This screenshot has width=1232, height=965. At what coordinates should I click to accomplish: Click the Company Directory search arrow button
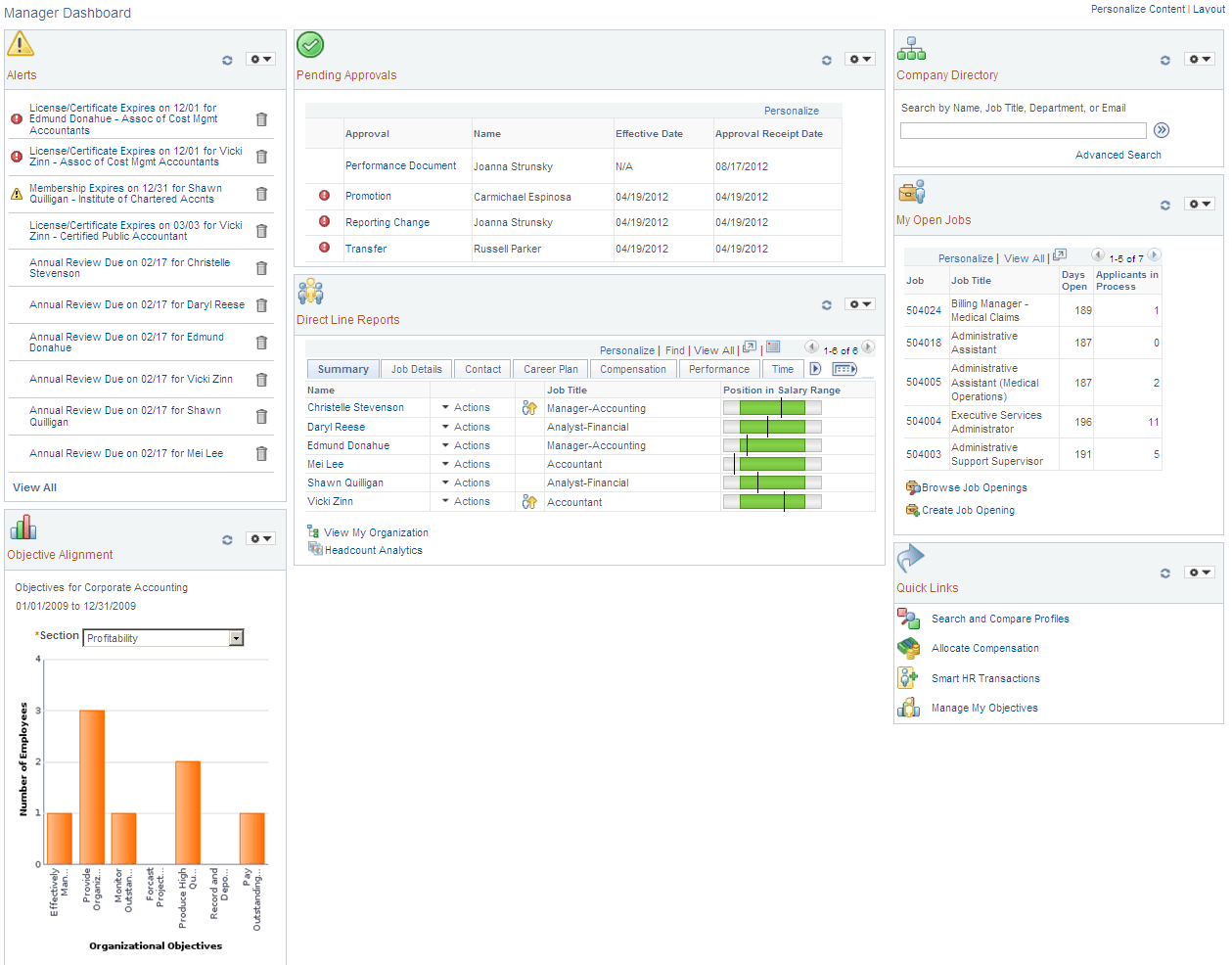[1163, 129]
